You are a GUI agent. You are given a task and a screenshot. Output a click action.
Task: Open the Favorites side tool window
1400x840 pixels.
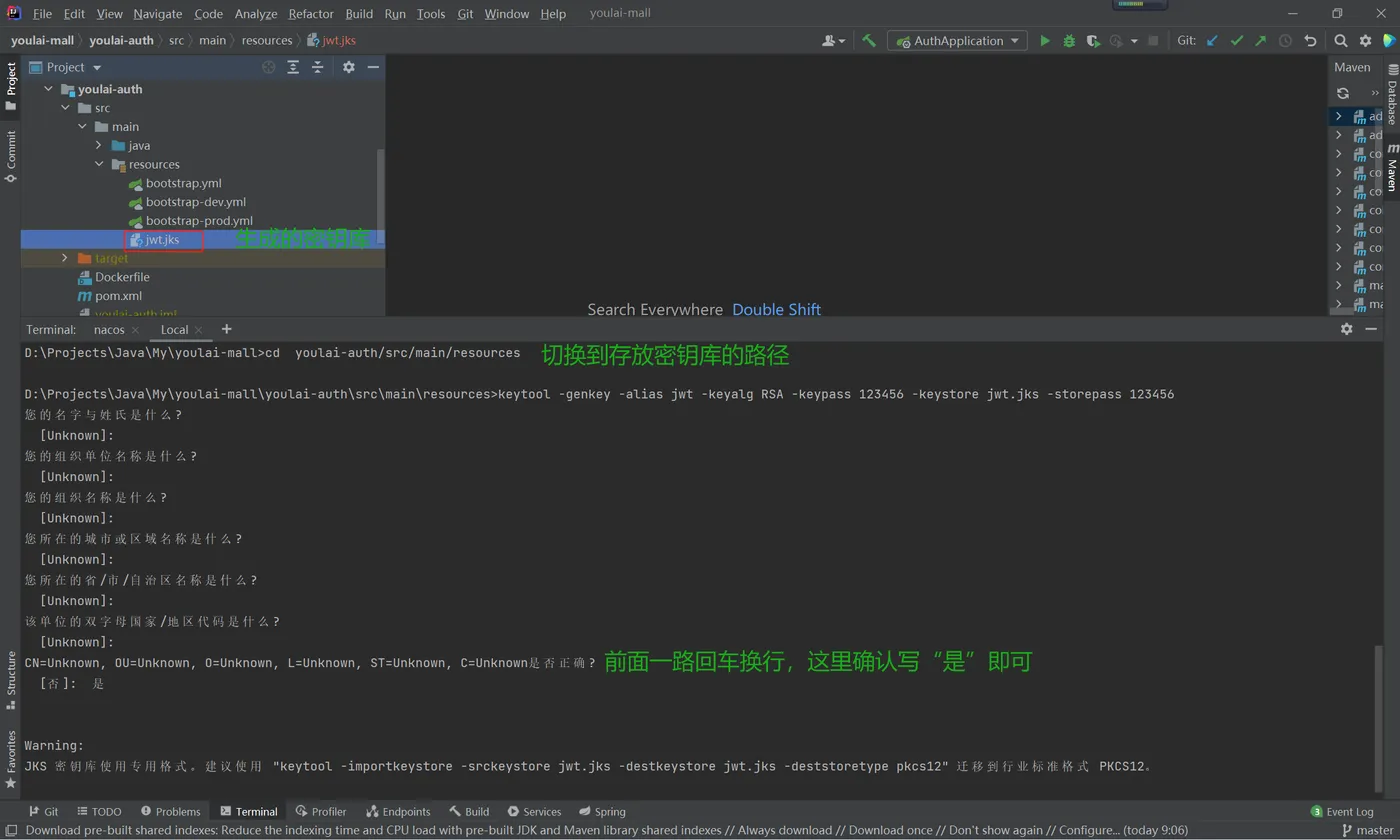[11, 760]
